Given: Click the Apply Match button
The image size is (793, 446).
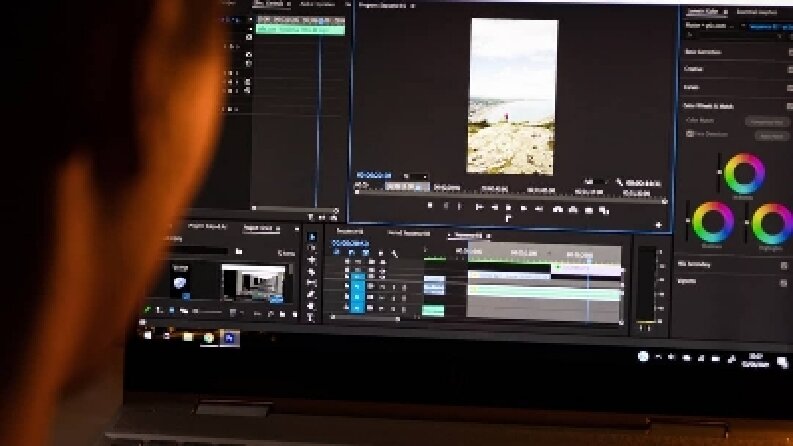Looking at the screenshot, I should pyautogui.click(x=772, y=136).
